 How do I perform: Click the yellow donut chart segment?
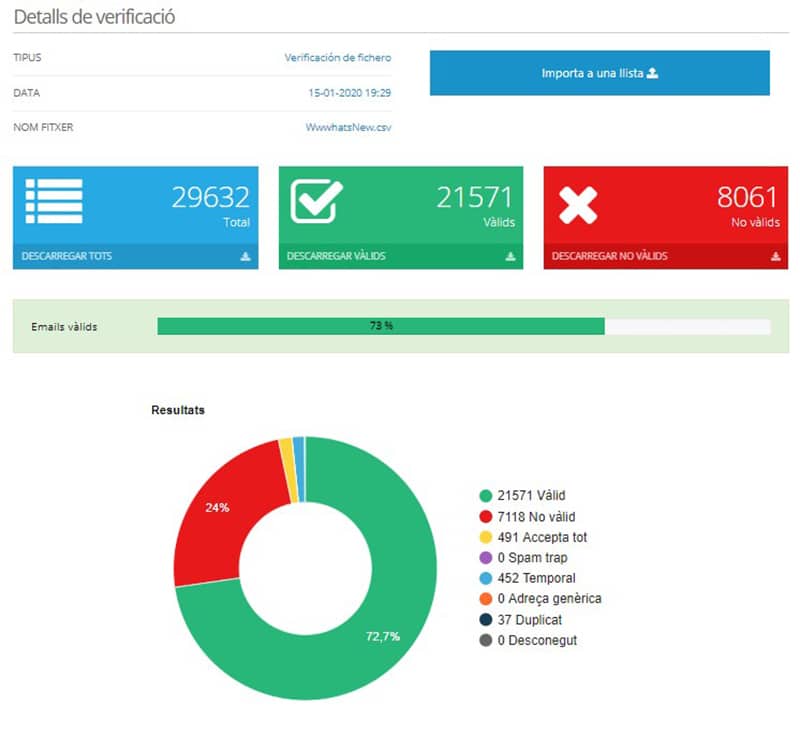point(288,469)
